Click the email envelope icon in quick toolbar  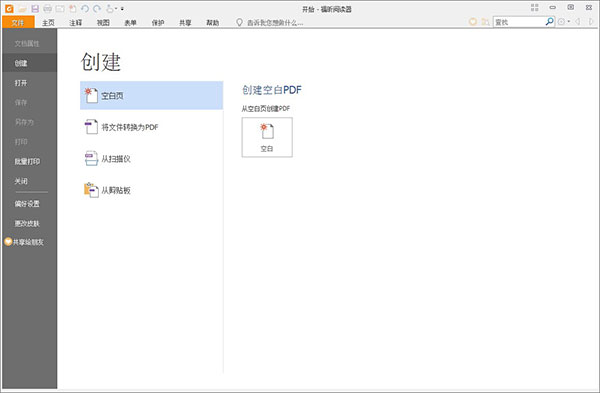pyautogui.click(x=60, y=8)
